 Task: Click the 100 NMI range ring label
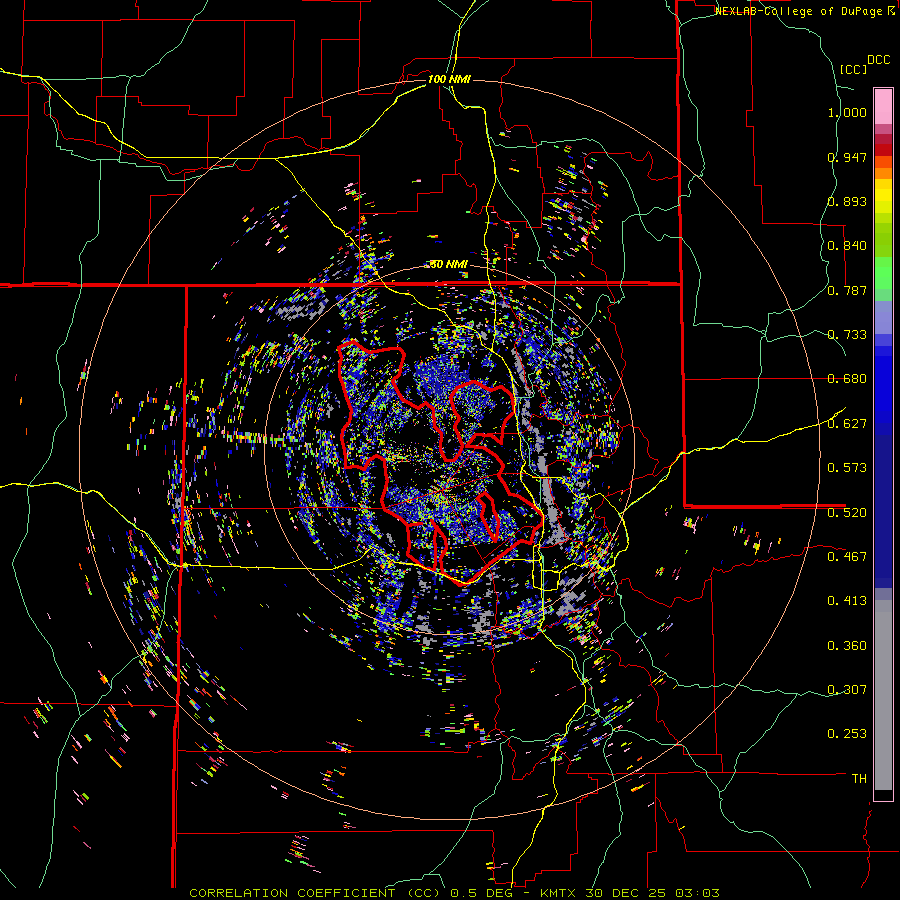point(449,79)
